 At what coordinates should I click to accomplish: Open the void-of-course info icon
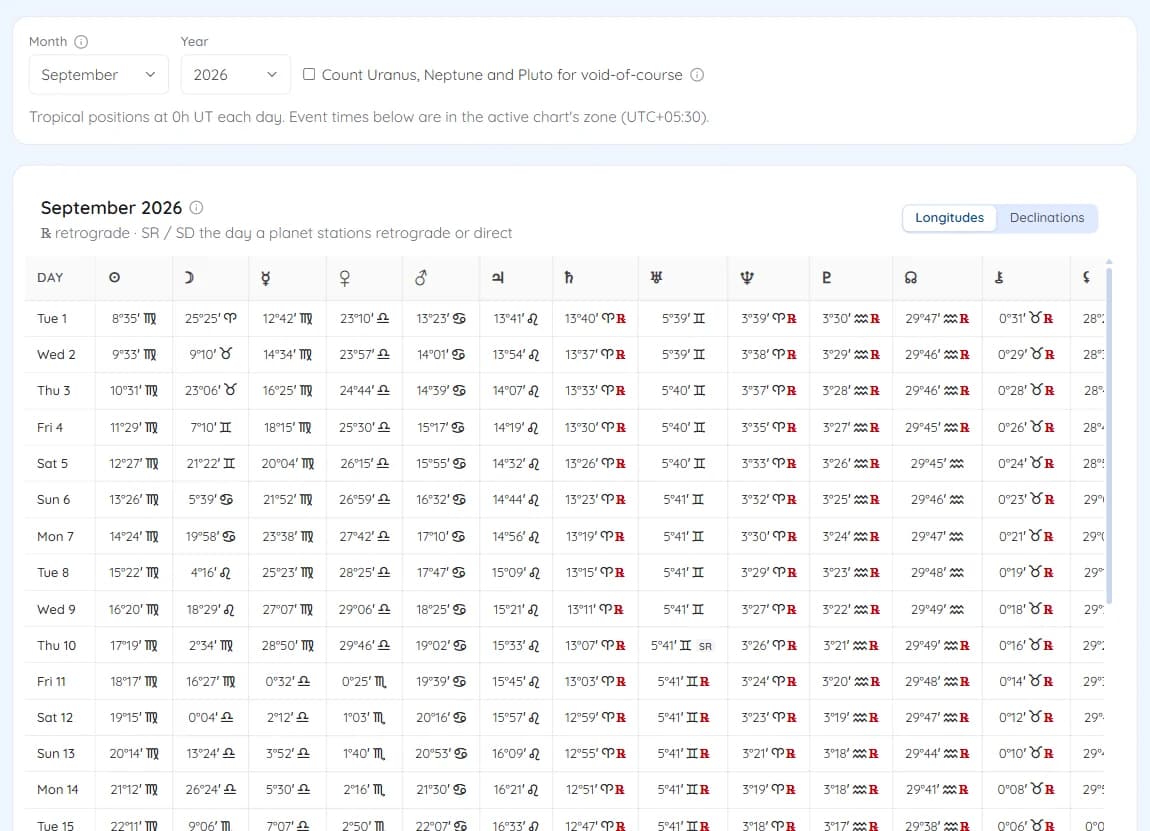tap(697, 75)
